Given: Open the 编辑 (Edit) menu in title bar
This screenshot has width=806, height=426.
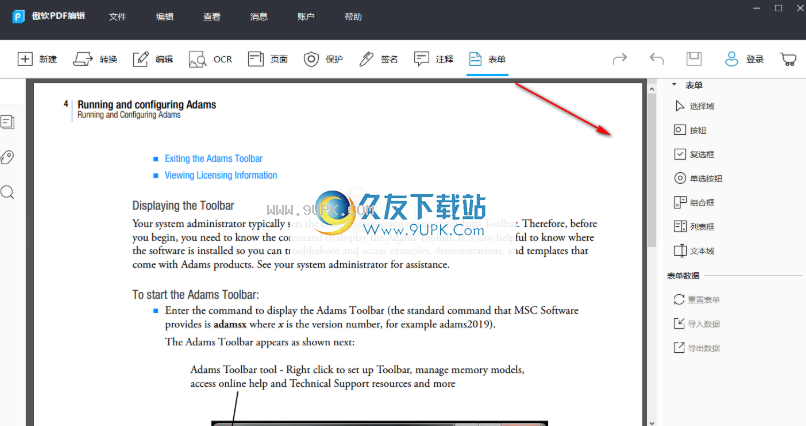Looking at the screenshot, I should [164, 16].
